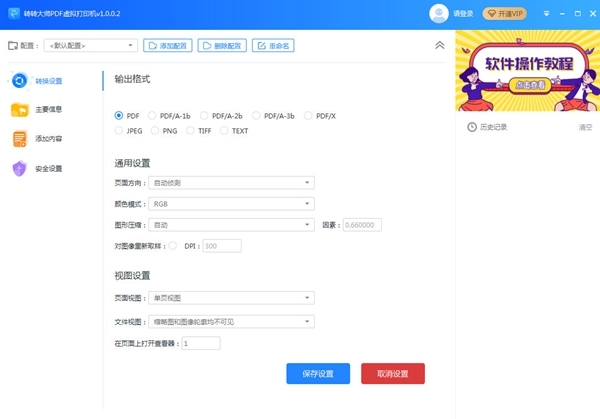The image size is (600, 419).
Task: Select the PDF/X format radio
Action: point(308,116)
